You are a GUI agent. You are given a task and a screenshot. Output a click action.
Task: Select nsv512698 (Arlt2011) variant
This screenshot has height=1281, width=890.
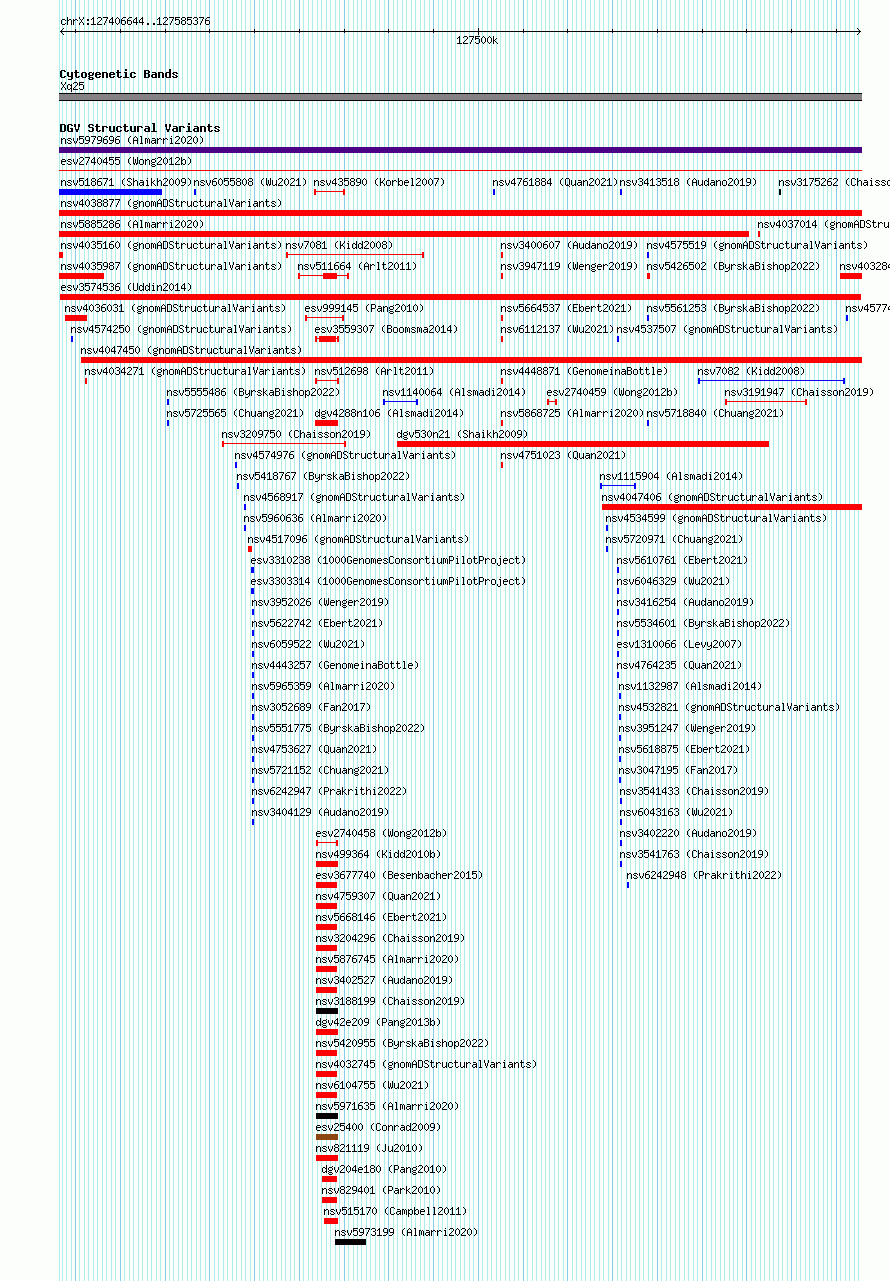click(x=374, y=371)
